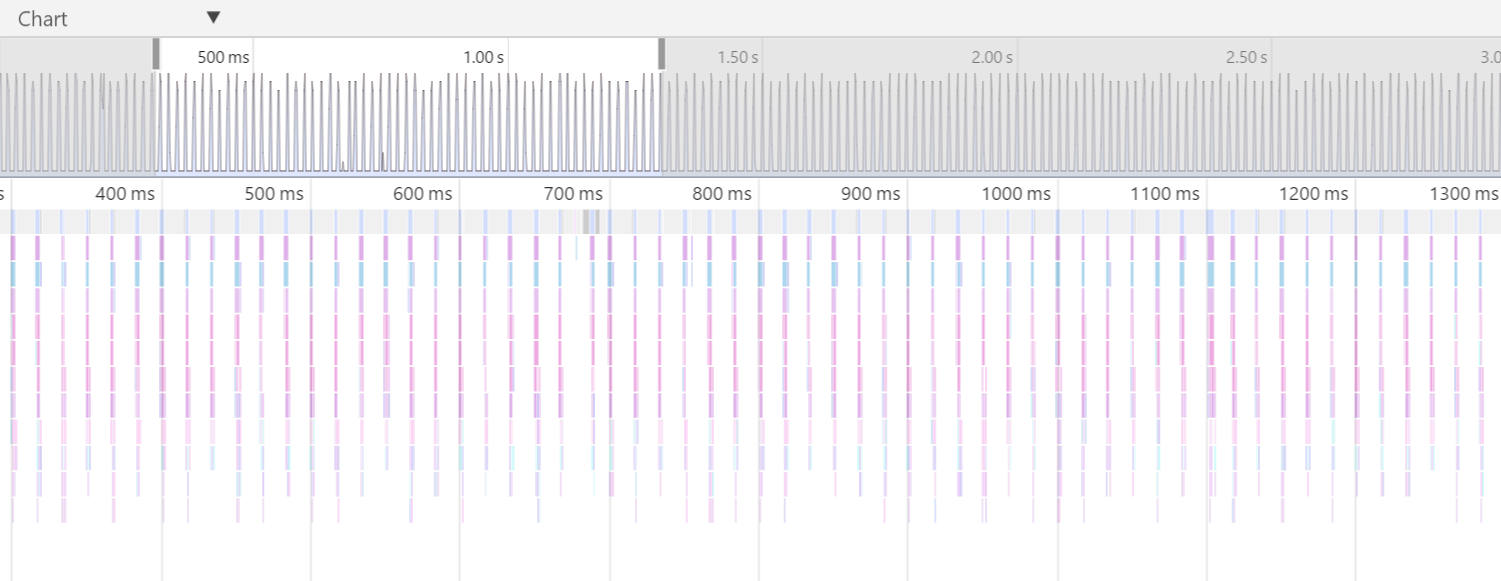Image resolution: width=1501 pixels, height=581 pixels.
Task: Click the 500 ms label in overview strip
Action: click(x=223, y=57)
